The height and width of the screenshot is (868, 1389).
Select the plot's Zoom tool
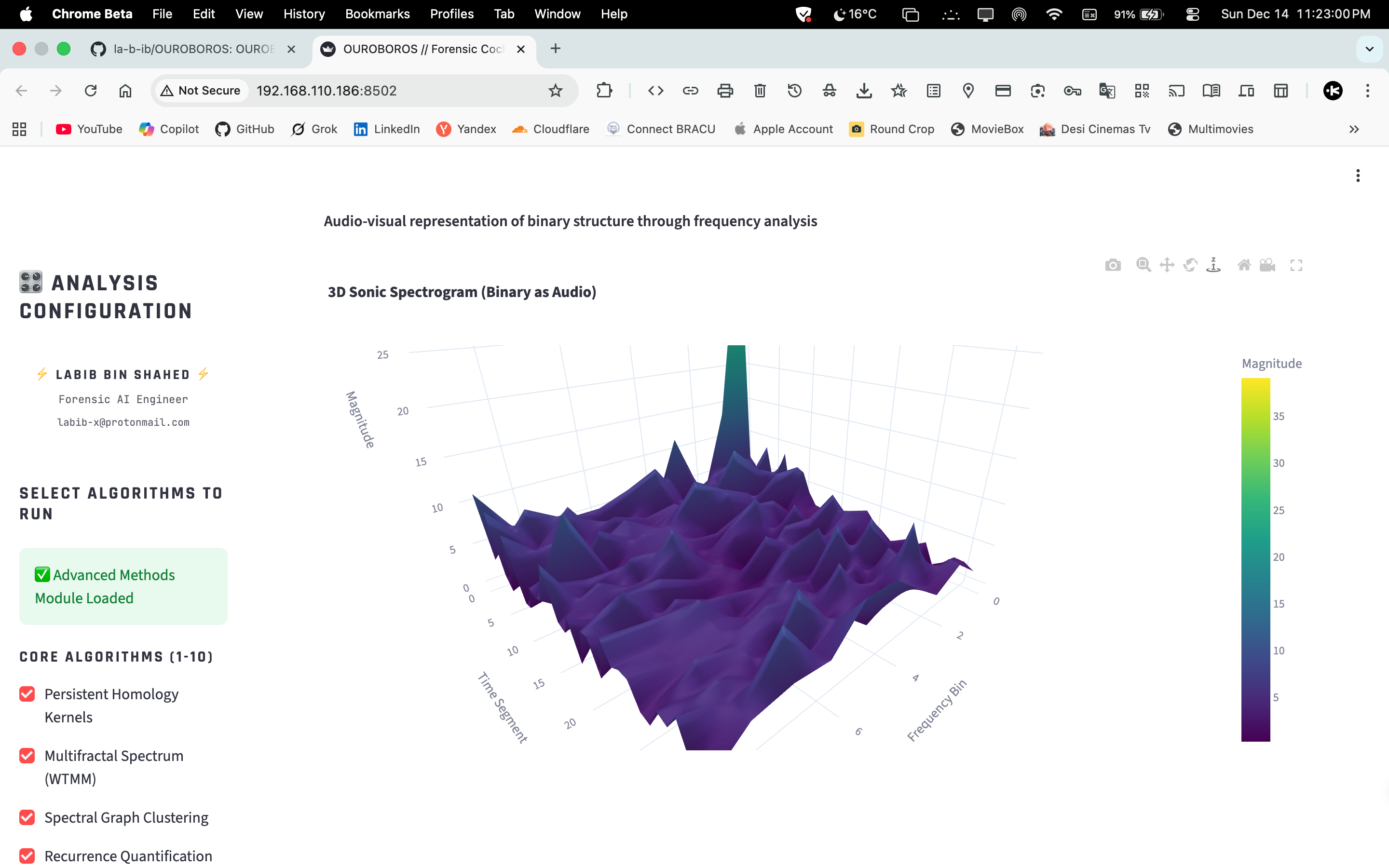click(1144, 265)
